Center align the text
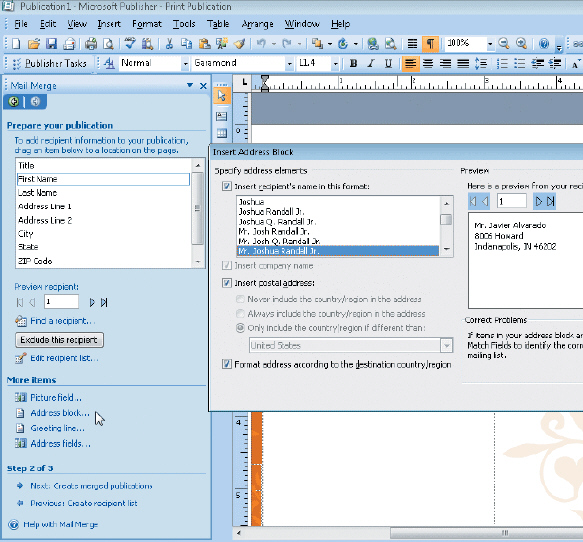Image resolution: width=583 pixels, height=542 pixels. pyautogui.click(x=428, y=64)
